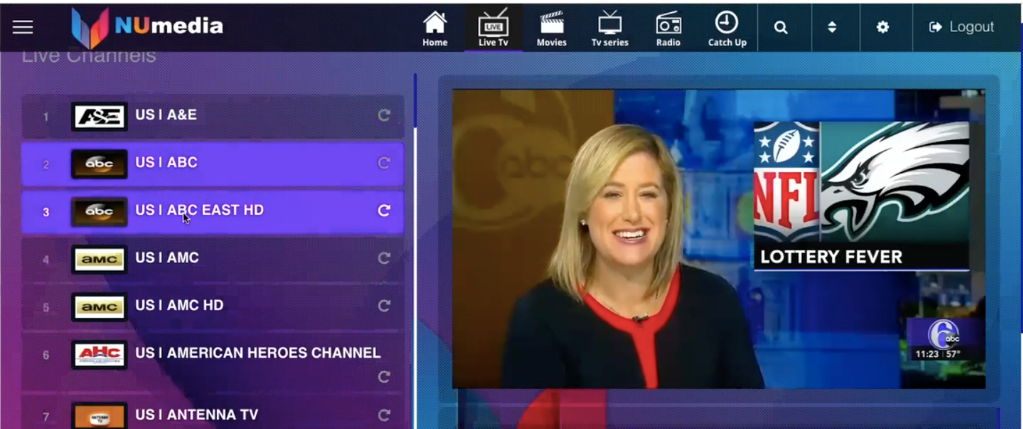Open the Catch Up section
This screenshot has height=429, width=1023.
point(727,29)
